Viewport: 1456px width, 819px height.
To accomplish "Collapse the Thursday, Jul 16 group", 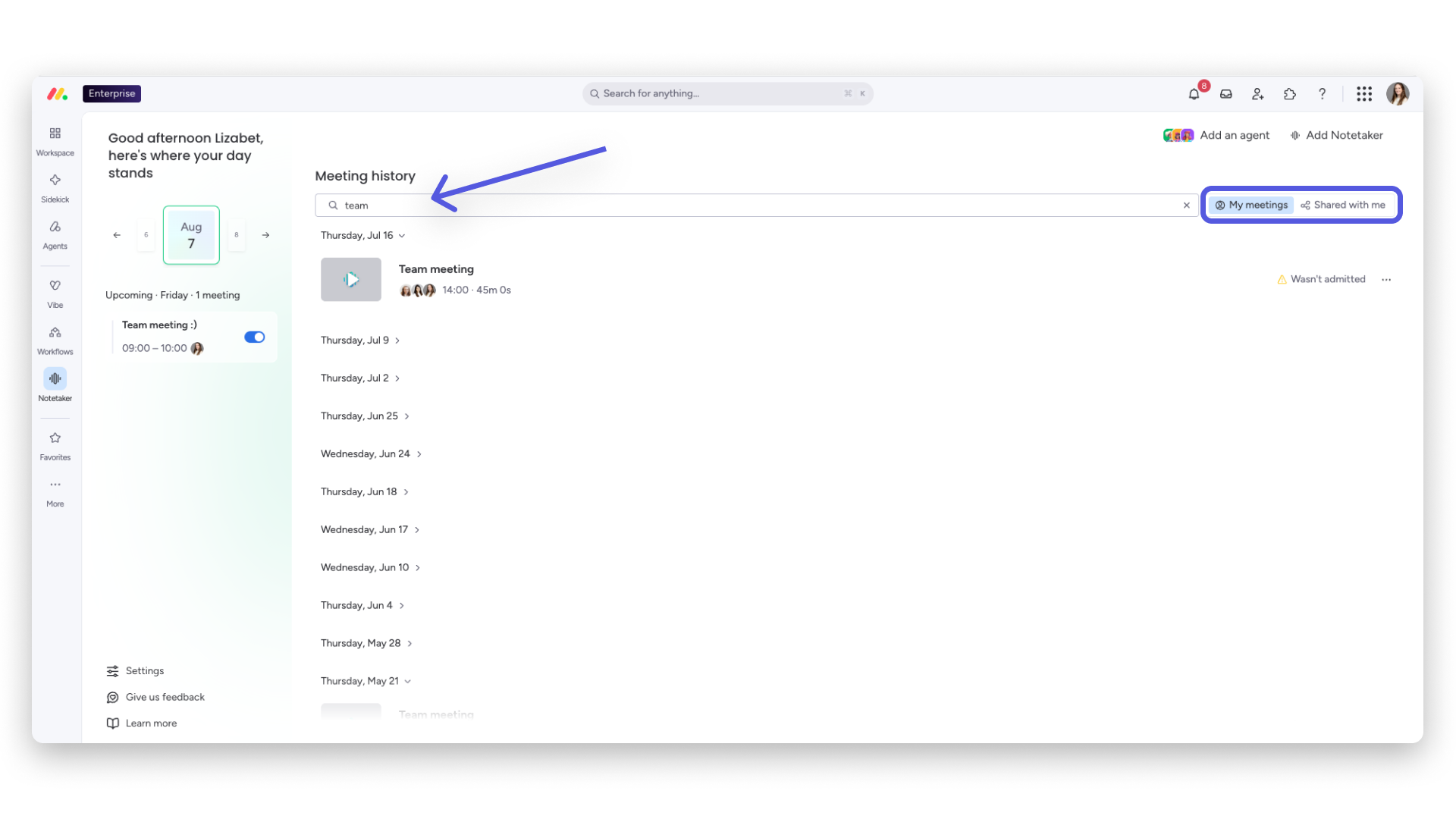I will click(362, 236).
